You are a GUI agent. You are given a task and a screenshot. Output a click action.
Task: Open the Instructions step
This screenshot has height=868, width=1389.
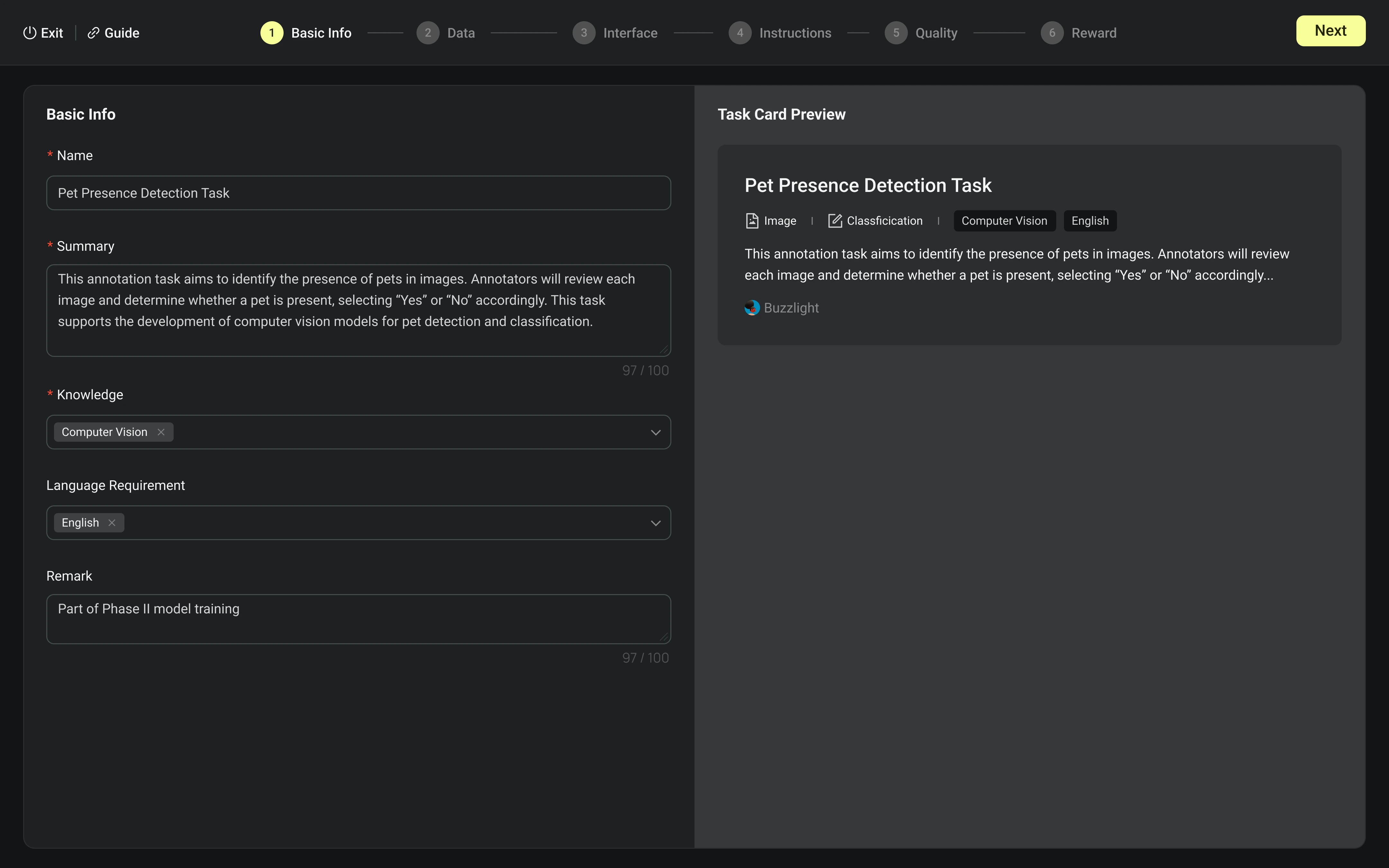click(780, 33)
